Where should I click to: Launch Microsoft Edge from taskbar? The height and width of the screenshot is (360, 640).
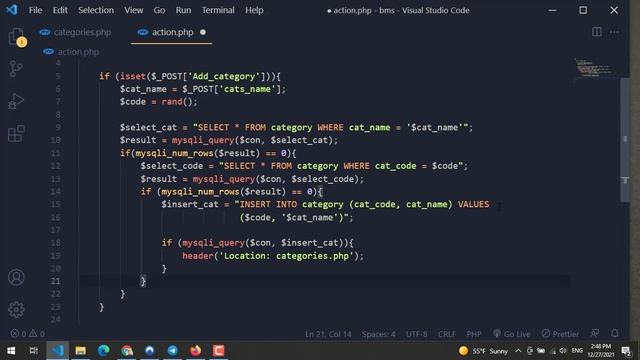[104, 351]
